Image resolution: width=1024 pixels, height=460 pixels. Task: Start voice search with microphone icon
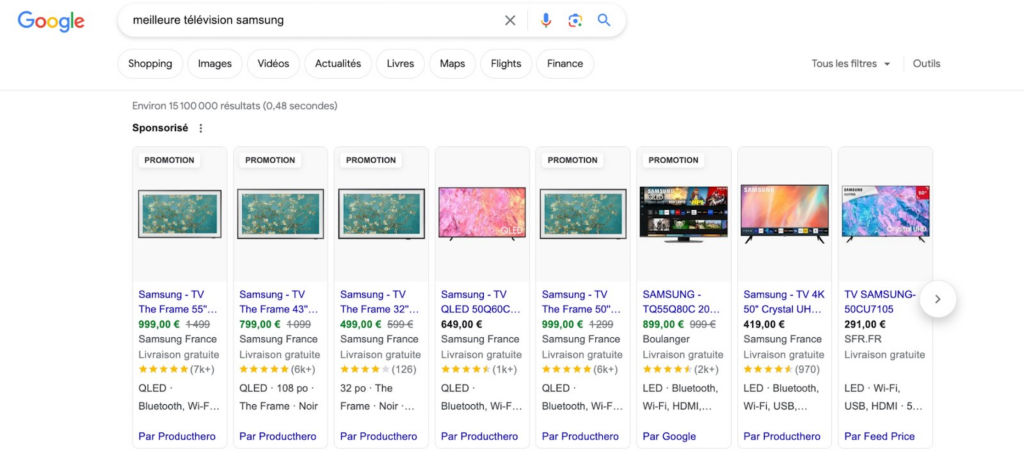(x=546, y=21)
